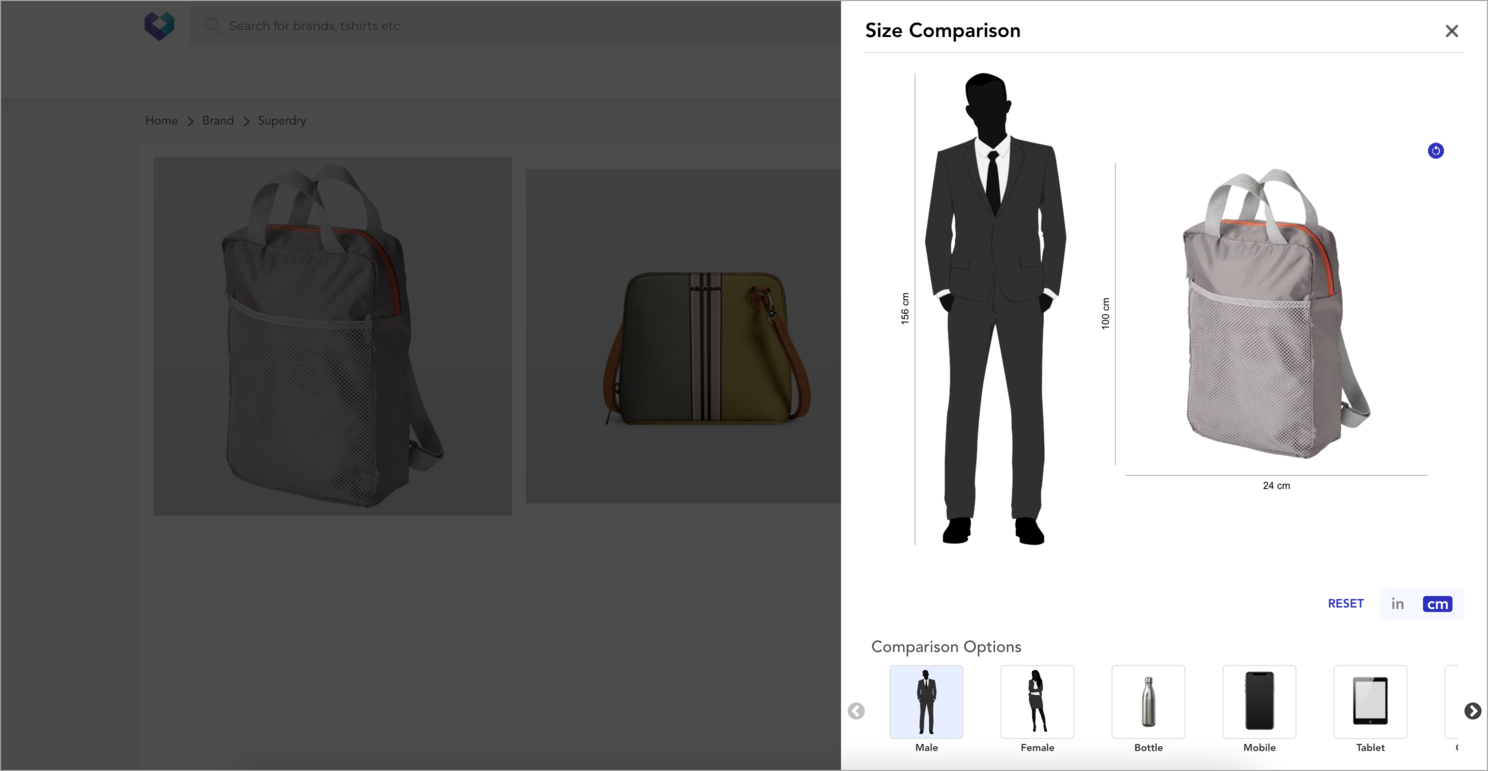Click the store logo in the header

[x=159, y=26]
